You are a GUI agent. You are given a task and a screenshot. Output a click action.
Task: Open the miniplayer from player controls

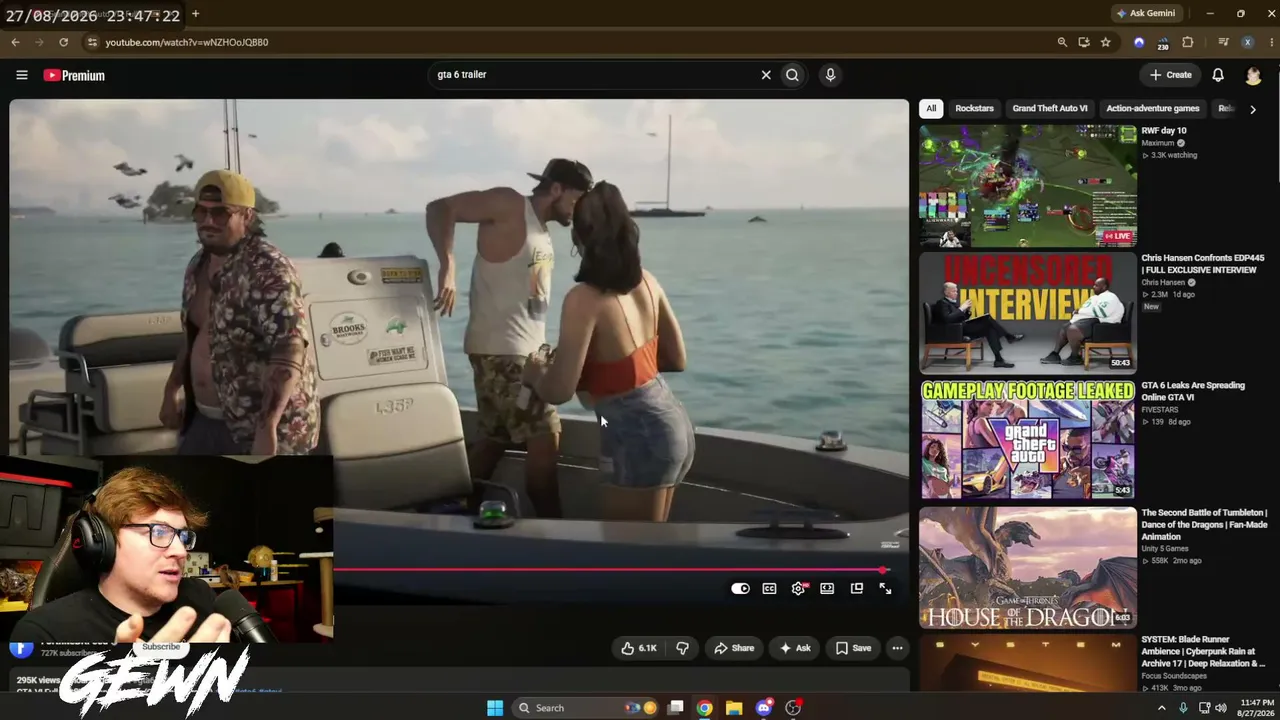(x=857, y=589)
